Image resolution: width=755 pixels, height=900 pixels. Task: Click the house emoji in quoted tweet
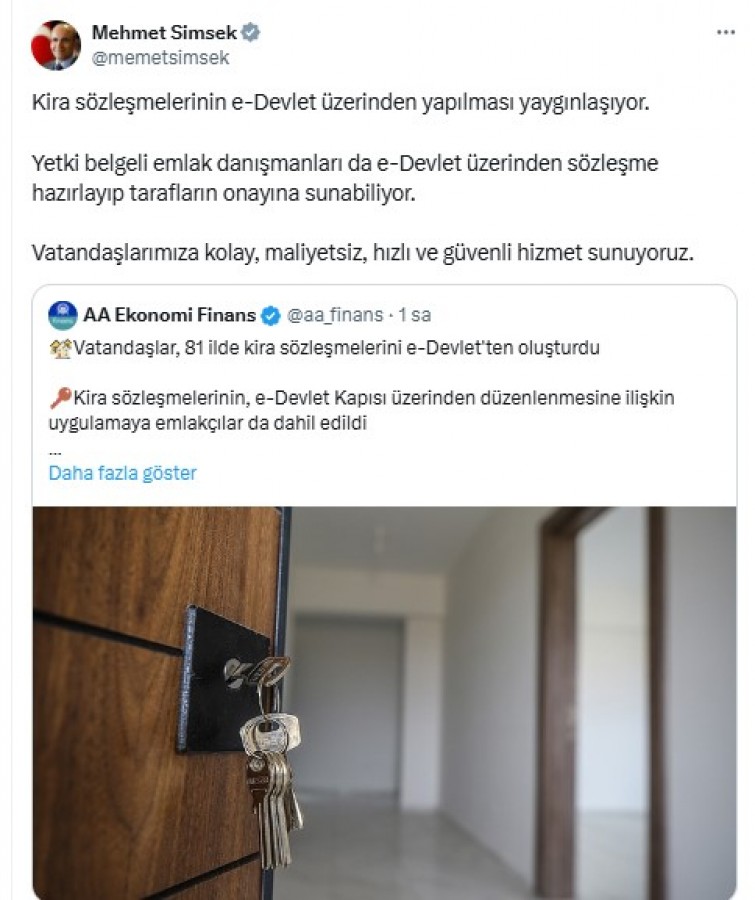60,348
